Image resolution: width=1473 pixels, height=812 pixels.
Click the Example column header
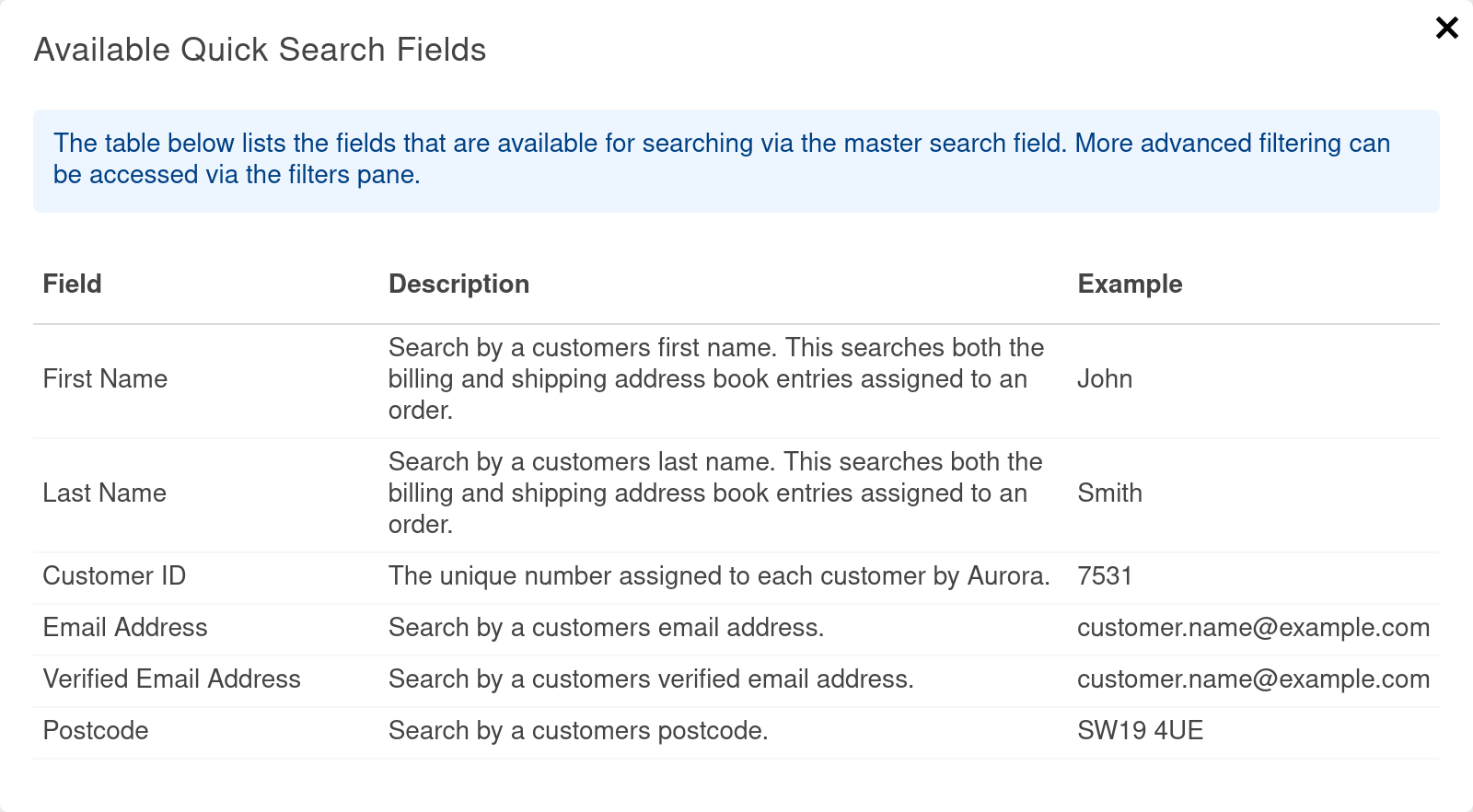click(1130, 284)
